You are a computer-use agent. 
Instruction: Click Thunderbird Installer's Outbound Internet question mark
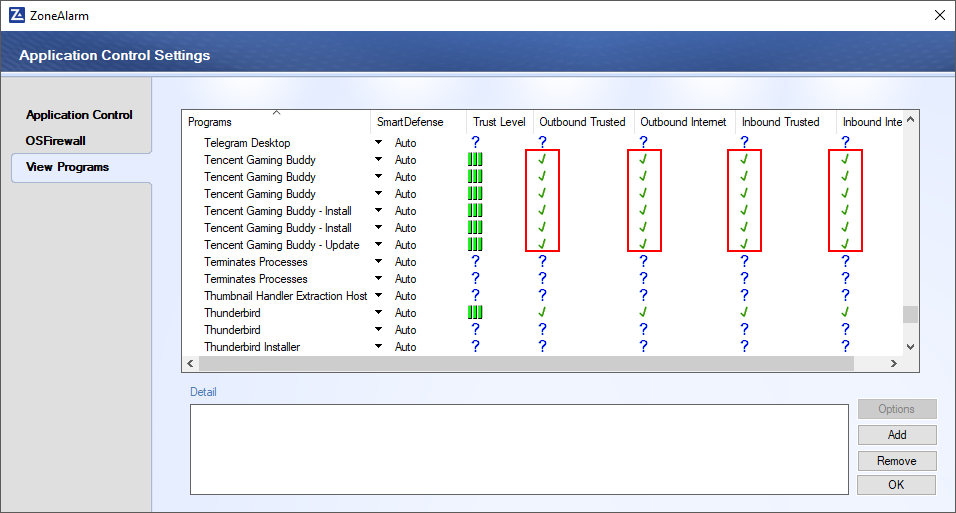(643, 346)
